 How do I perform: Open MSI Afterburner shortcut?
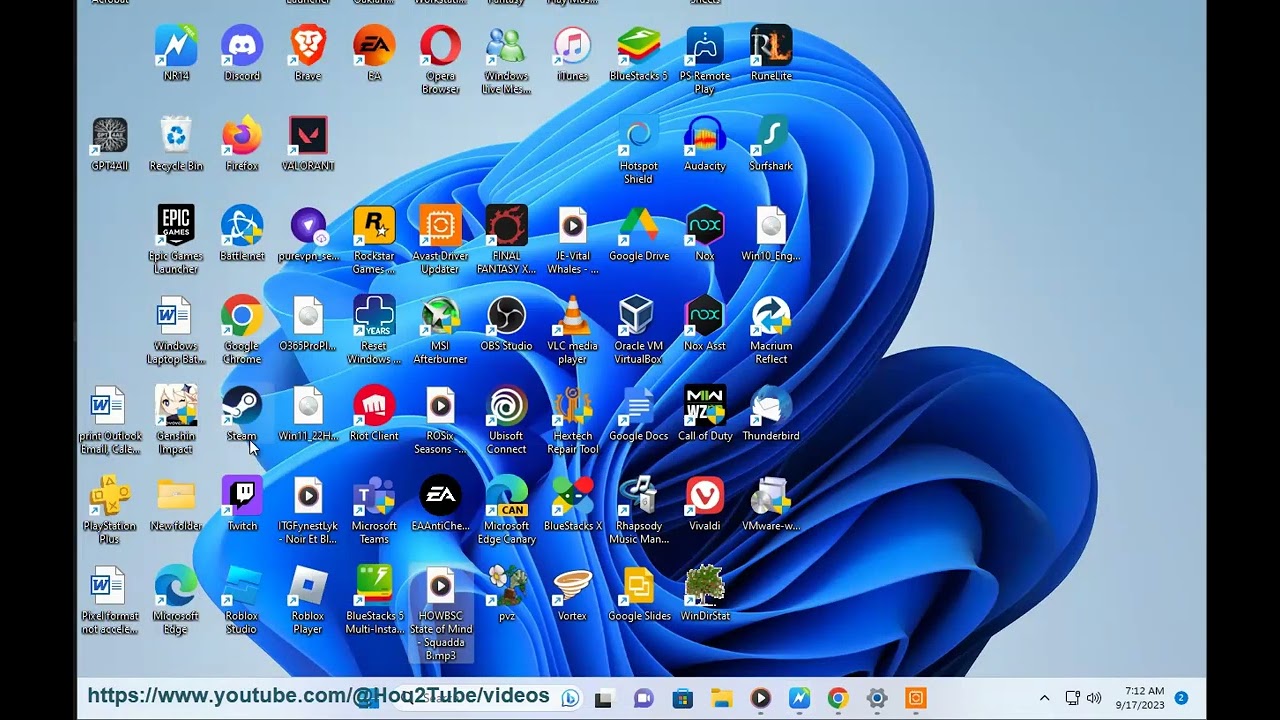coord(440,330)
